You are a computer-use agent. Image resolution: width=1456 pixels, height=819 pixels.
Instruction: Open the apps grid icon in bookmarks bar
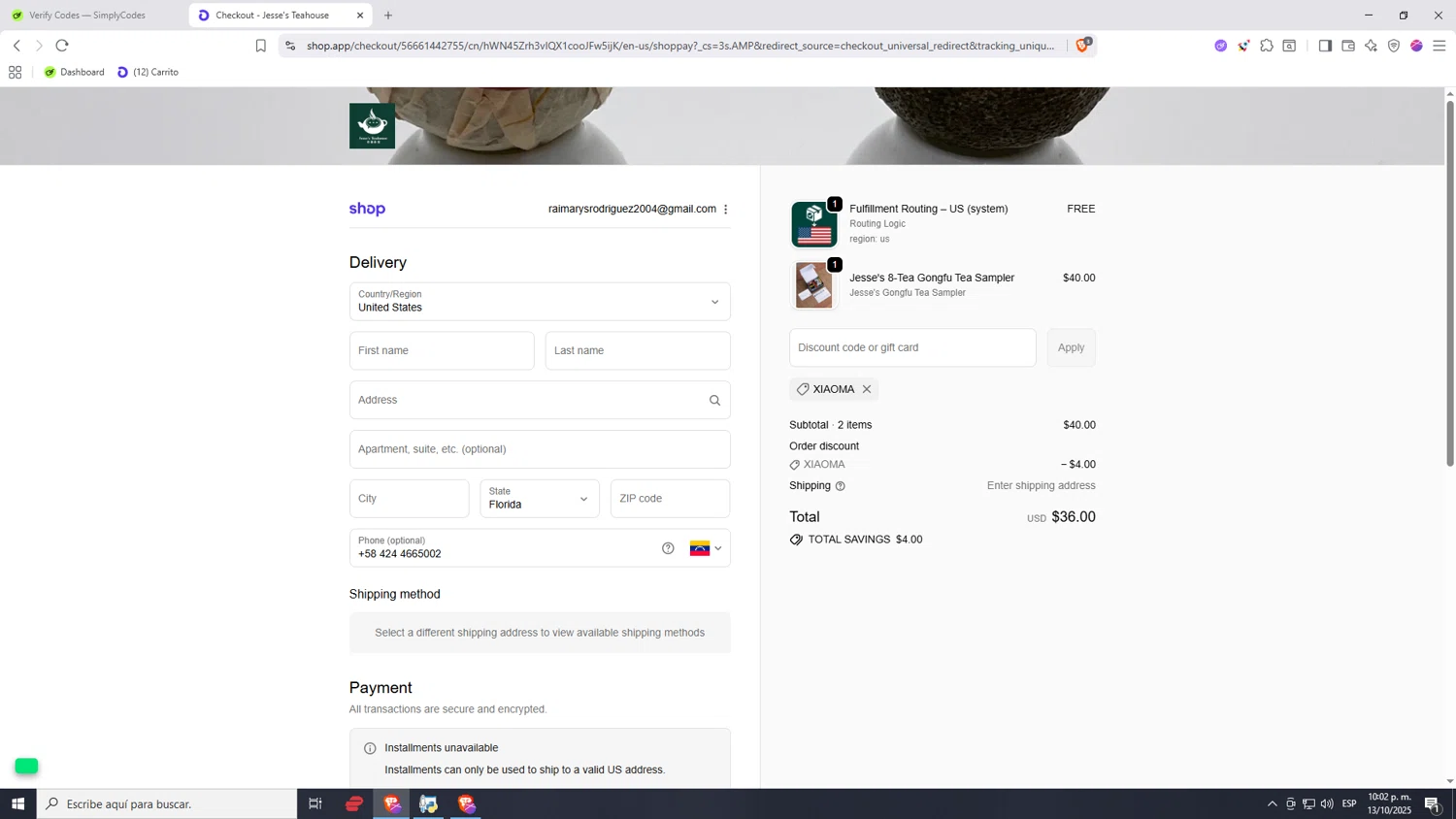[15, 72]
